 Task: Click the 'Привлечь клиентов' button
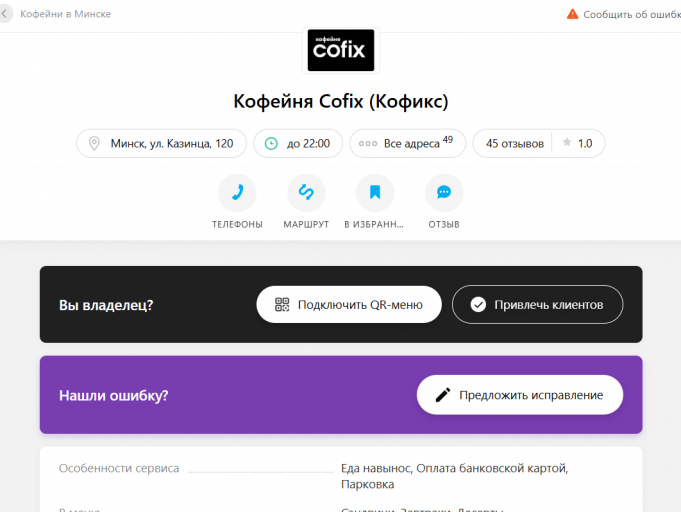(537, 304)
